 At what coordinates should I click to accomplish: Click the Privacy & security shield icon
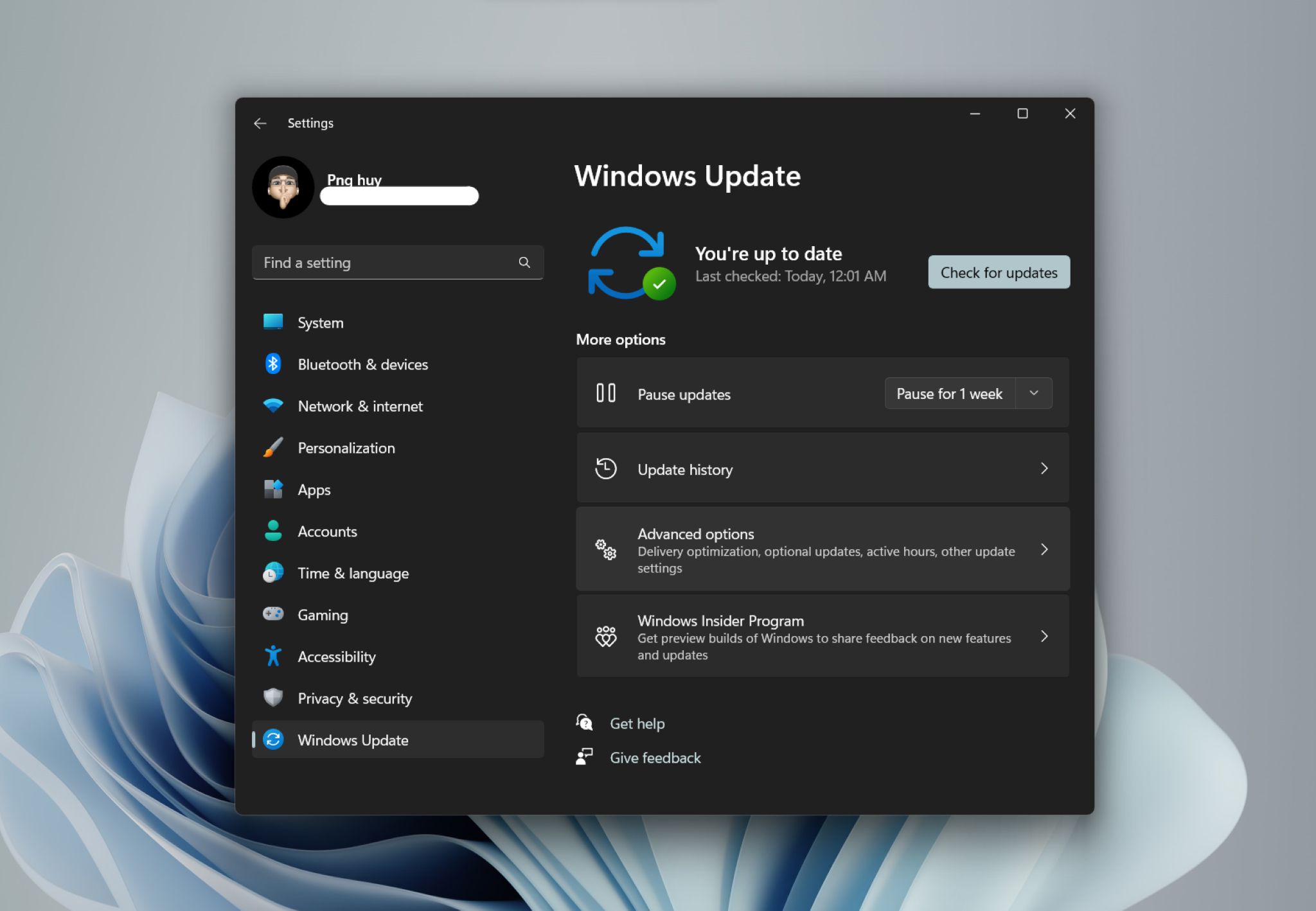click(273, 698)
